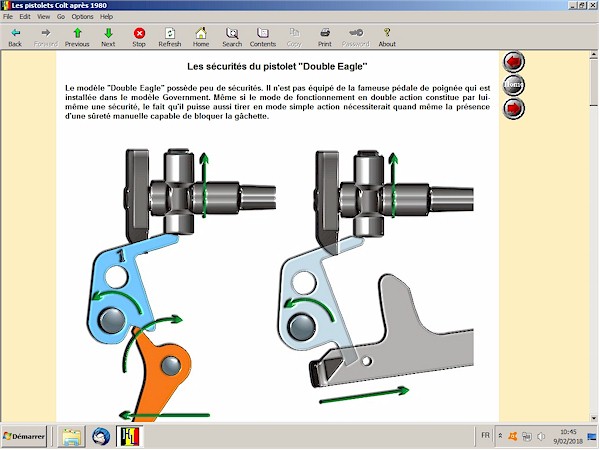This screenshot has width=600, height=450.
Task: Go to the Previous topic
Action: pos(77,37)
